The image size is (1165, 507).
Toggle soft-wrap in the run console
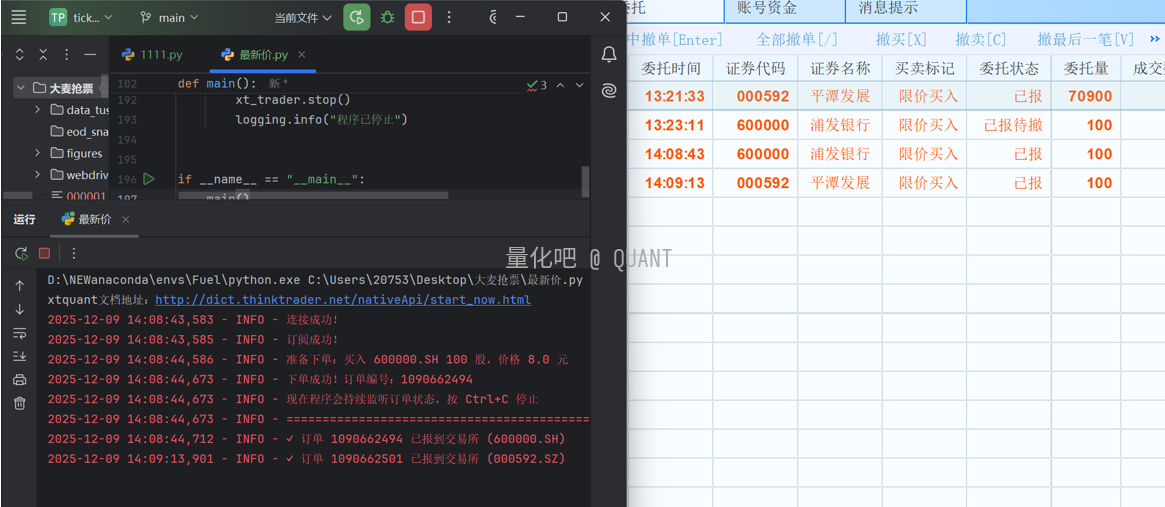click(19, 333)
